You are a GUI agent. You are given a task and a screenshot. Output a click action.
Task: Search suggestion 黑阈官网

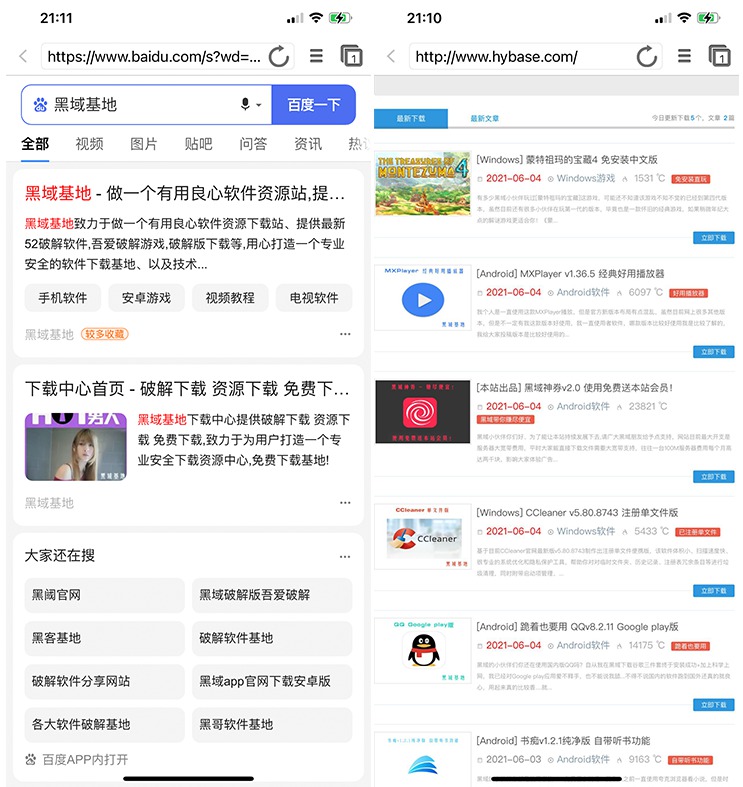(104, 595)
